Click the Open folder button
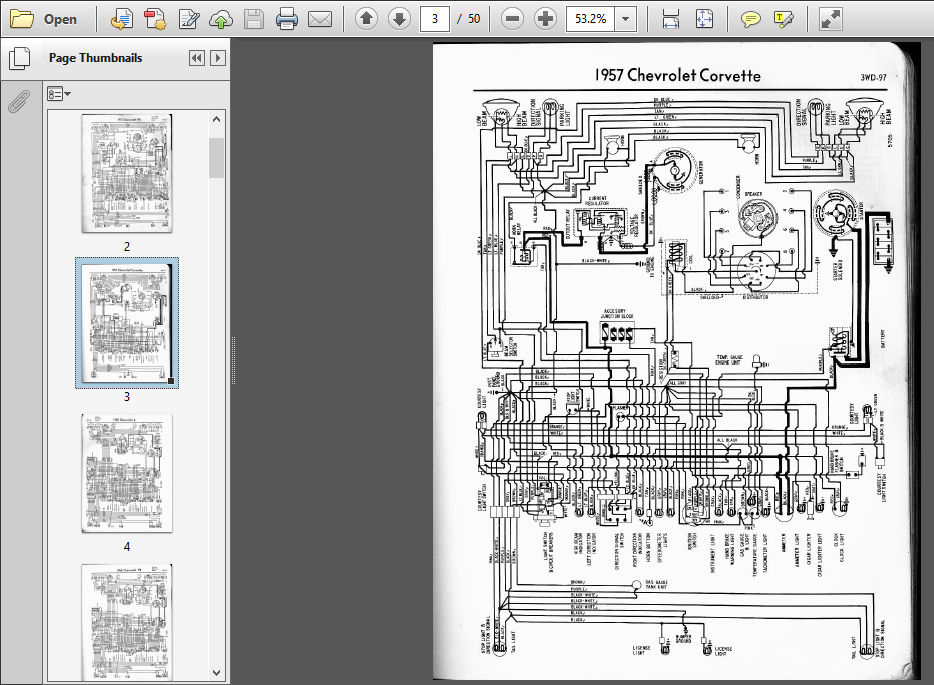Screen dimensions: 934x685 click(44, 19)
